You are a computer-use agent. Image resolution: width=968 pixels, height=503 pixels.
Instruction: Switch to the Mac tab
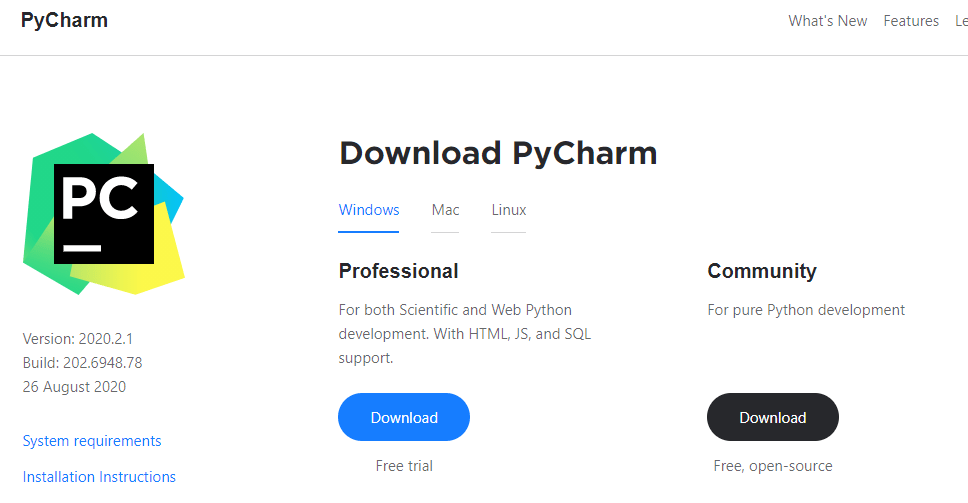[x=445, y=210]
